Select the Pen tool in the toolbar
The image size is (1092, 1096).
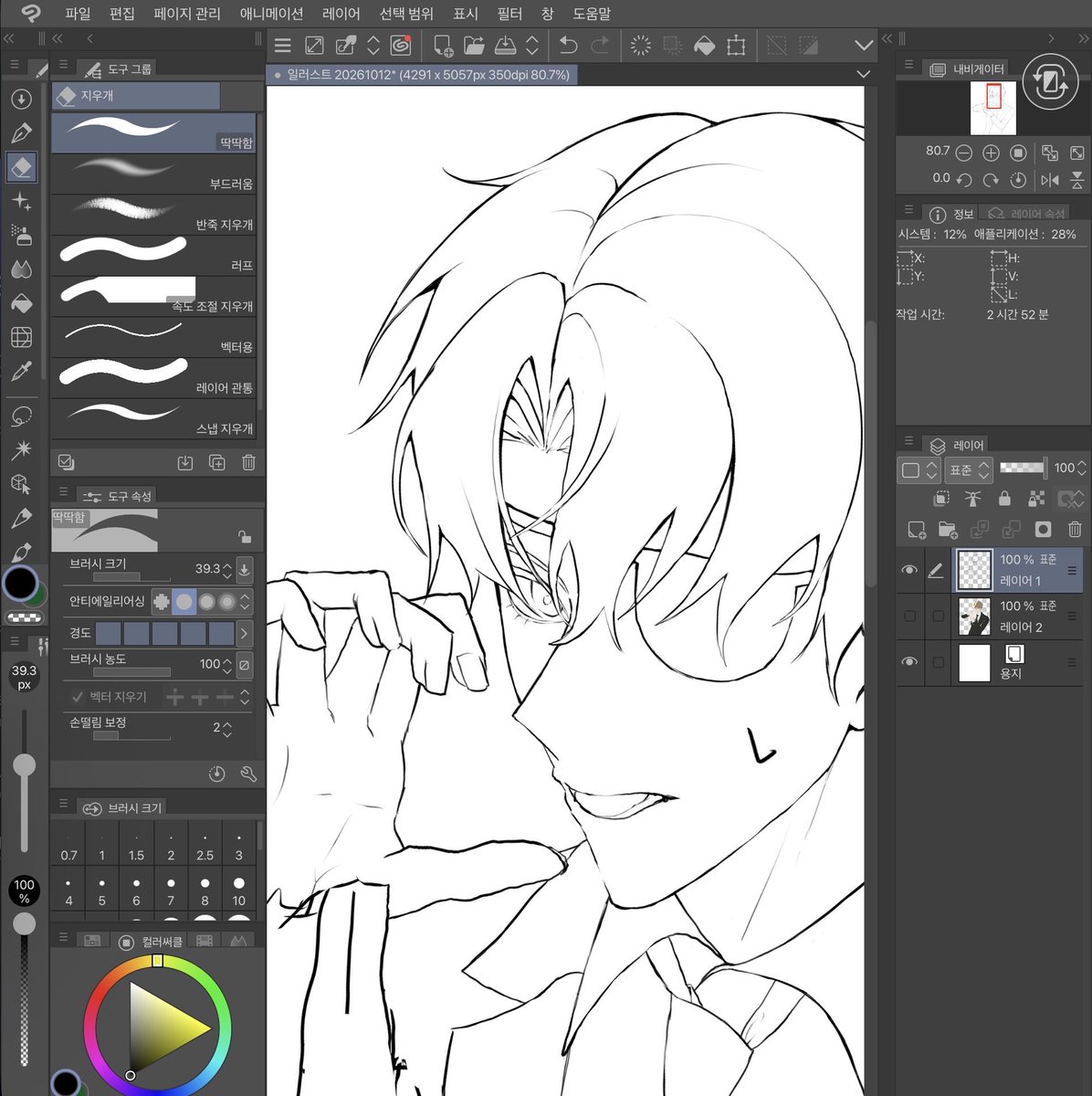(22, 133)
